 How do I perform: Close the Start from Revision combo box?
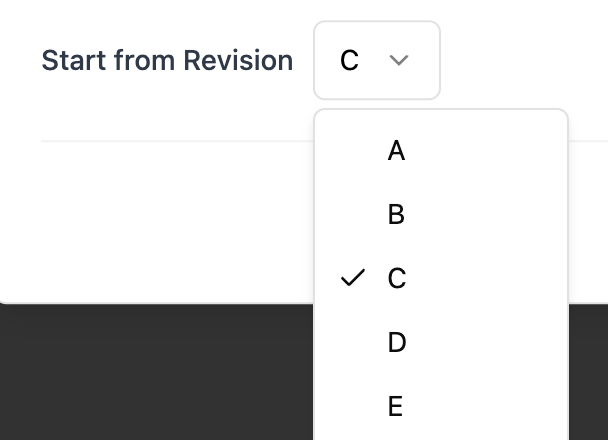pos(377,61)
